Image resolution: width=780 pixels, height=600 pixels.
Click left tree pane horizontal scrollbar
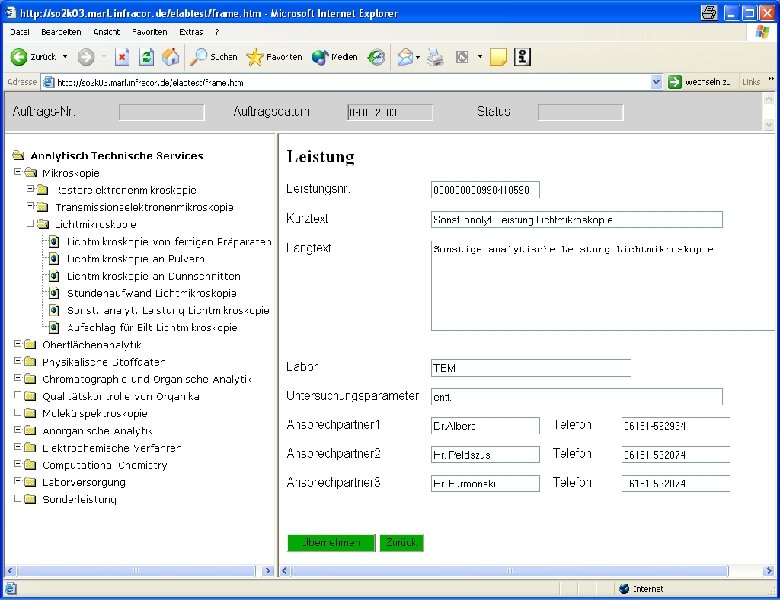click(x=136, y=571)
